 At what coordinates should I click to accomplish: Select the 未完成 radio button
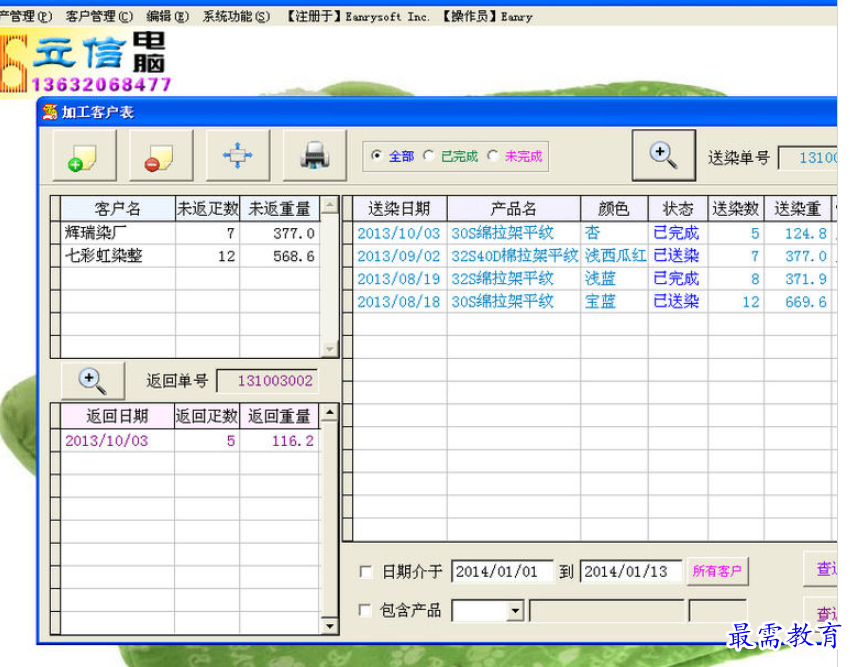[x=493, y=156]
